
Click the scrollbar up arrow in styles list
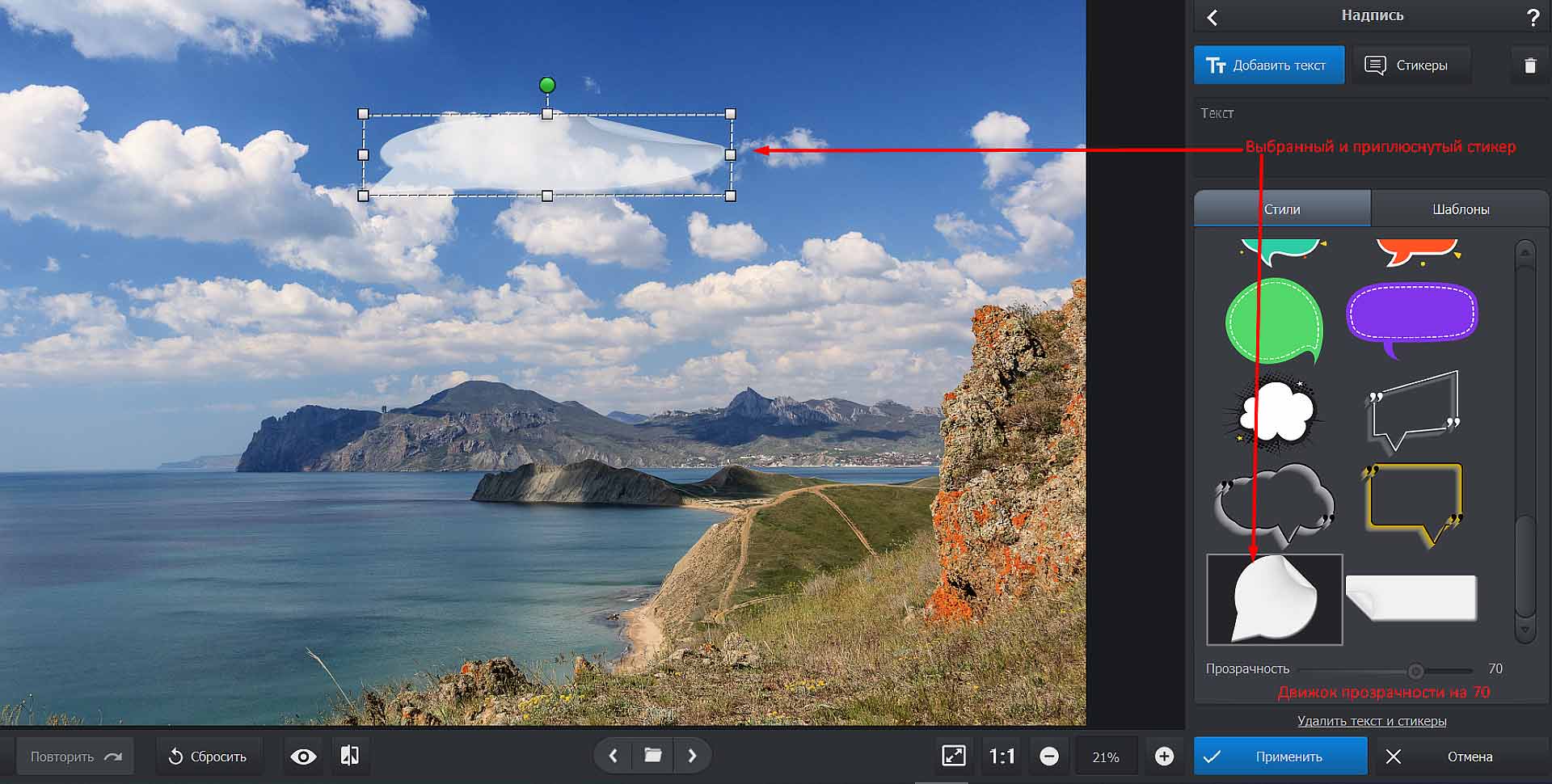coord(1525,252)
